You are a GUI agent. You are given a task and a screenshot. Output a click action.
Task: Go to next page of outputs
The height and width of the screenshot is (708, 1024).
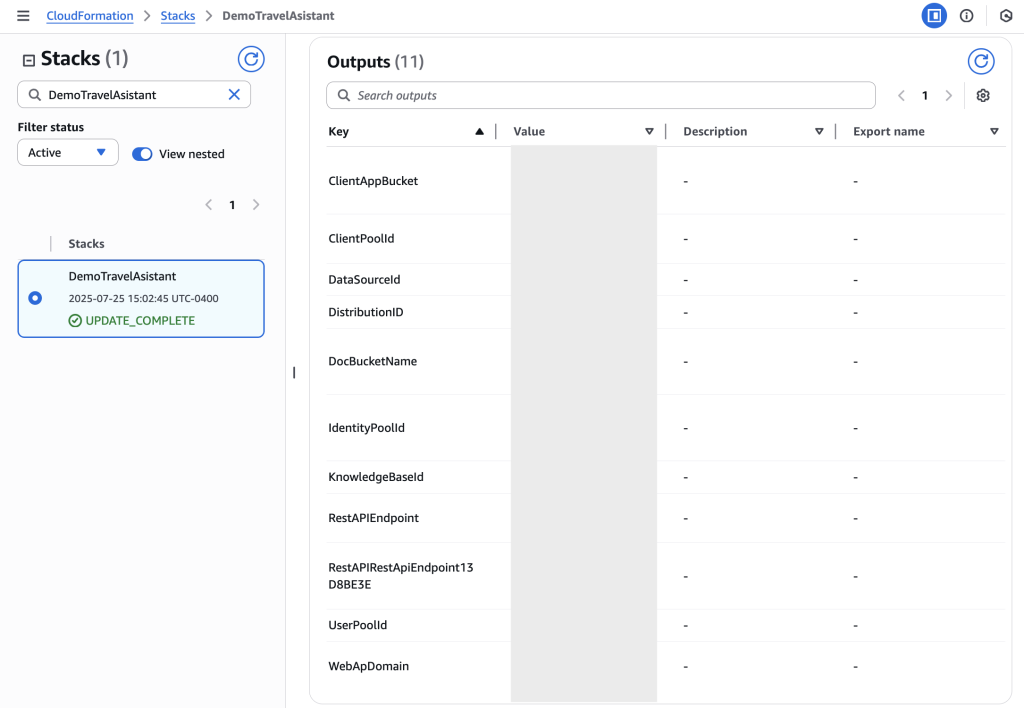[948, 95]
